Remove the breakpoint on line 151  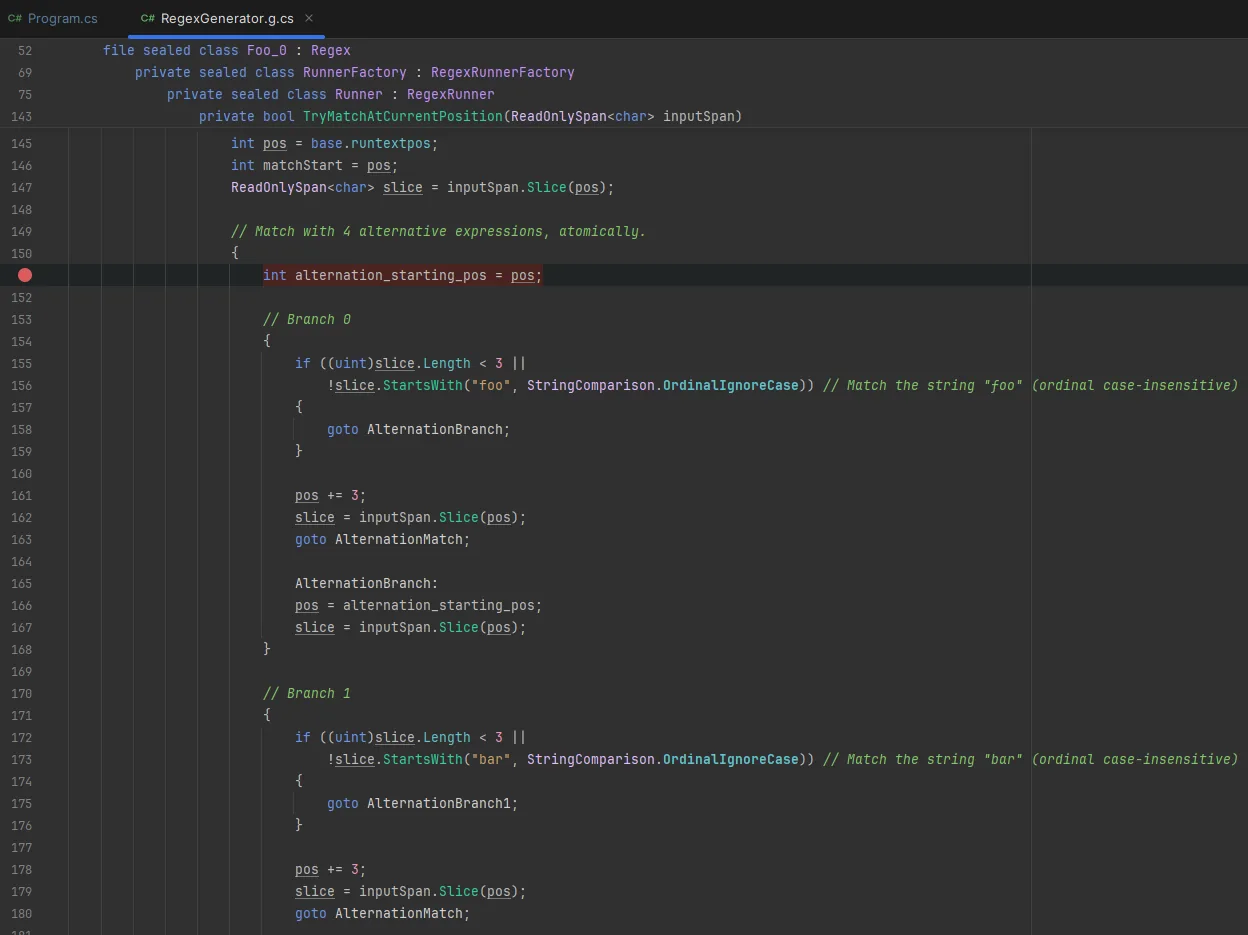[x=24, y=275]
